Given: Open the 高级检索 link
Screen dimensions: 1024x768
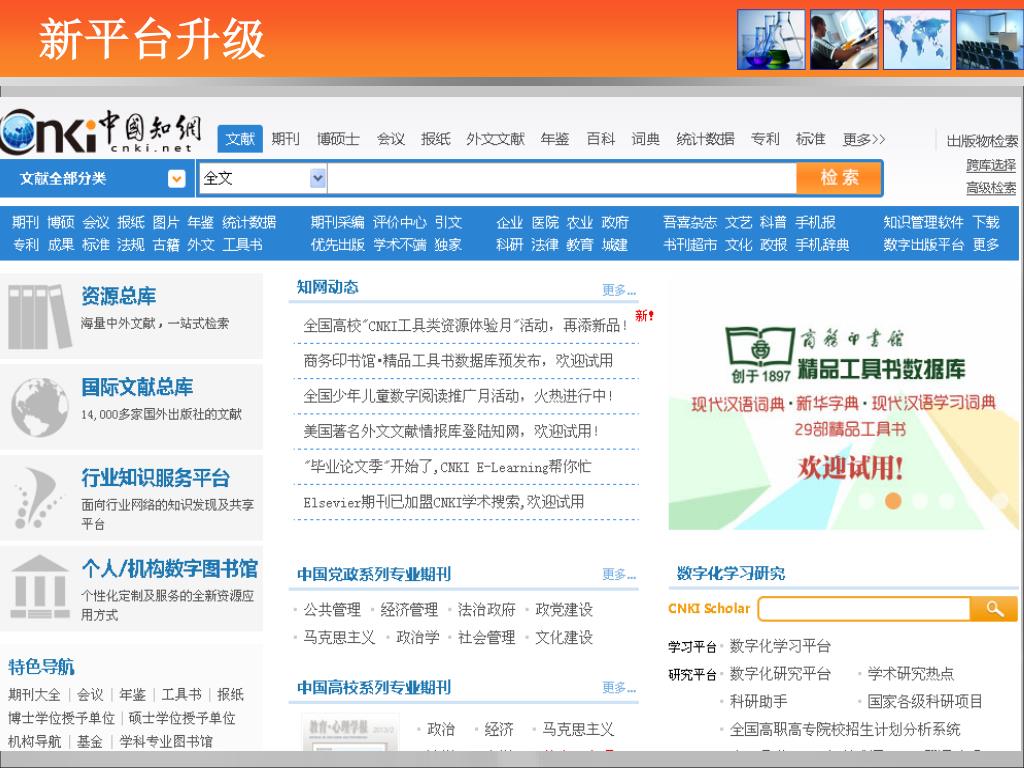Looking at the screenshot, I should [x=991, y=188].
